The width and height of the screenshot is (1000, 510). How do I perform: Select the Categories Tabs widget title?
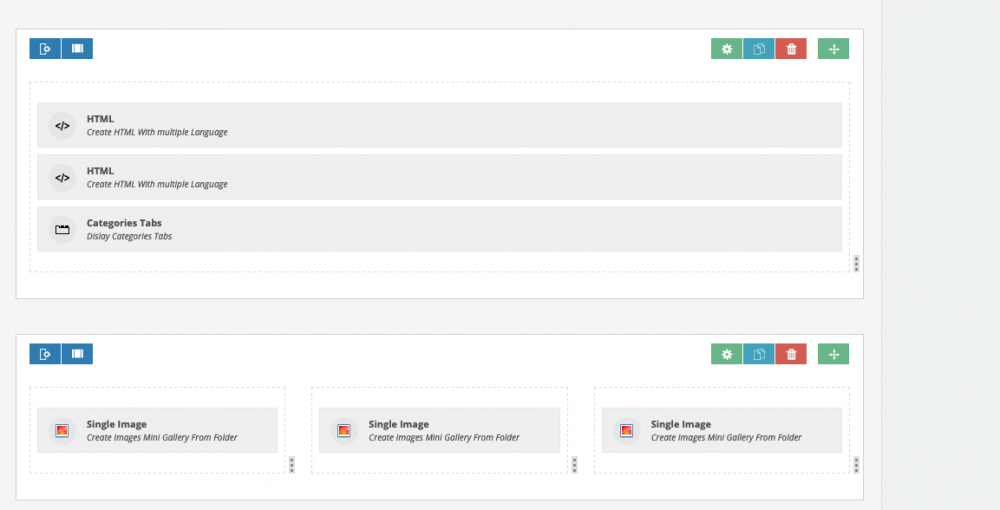click(124, 222)
